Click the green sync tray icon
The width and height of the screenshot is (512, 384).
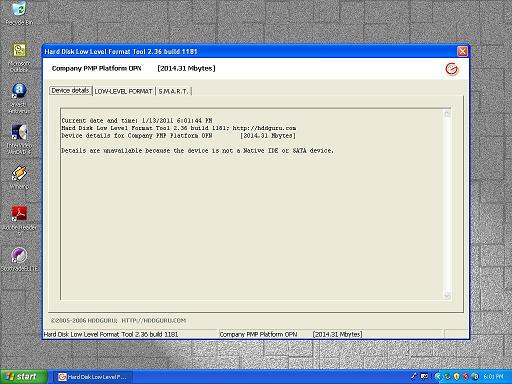pos(447,377)
